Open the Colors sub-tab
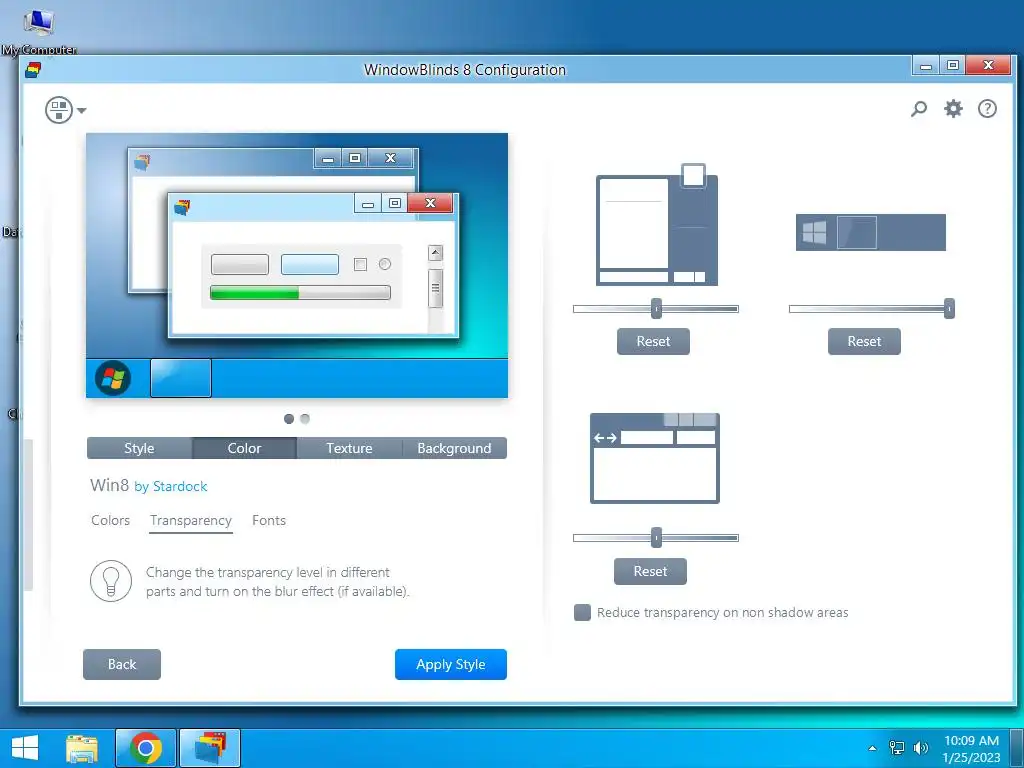 pyautogui.click(x=110, y=520)
